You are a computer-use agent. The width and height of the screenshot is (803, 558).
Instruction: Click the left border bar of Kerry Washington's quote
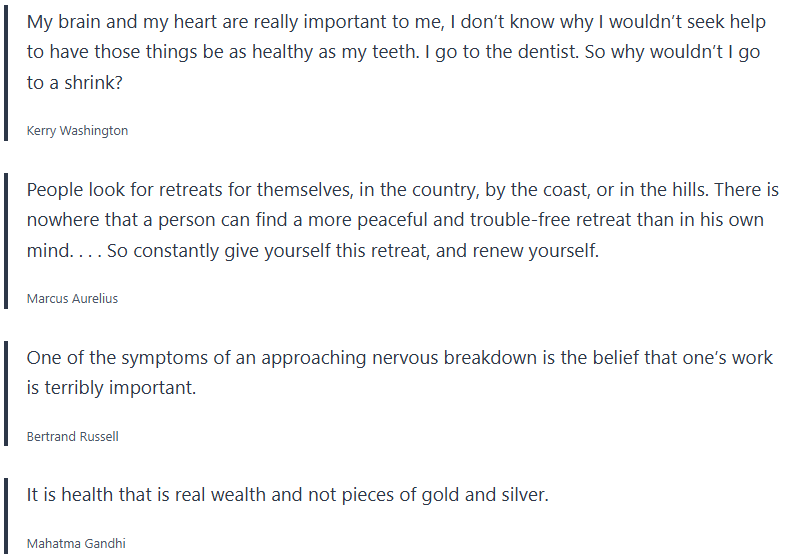pyautogui.click(x=5, y=72)
